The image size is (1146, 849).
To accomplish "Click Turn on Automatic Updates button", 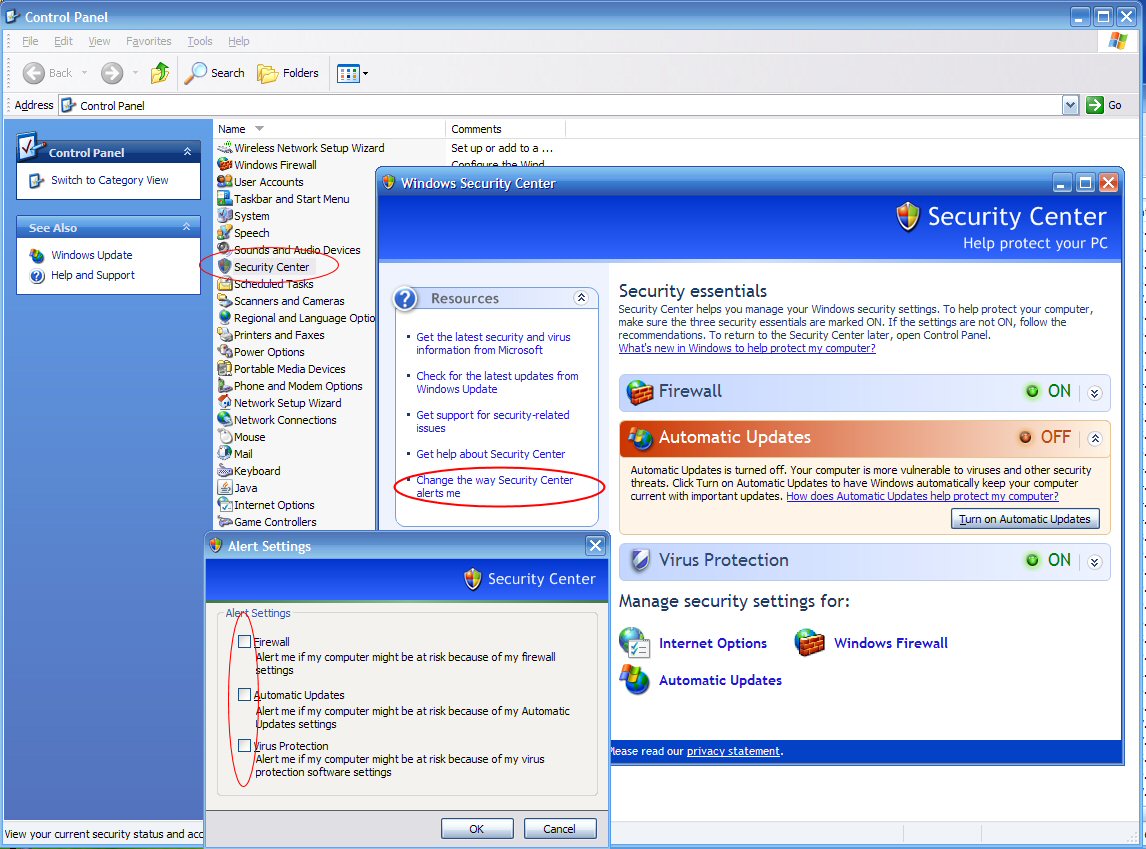I will (1025, 519).
